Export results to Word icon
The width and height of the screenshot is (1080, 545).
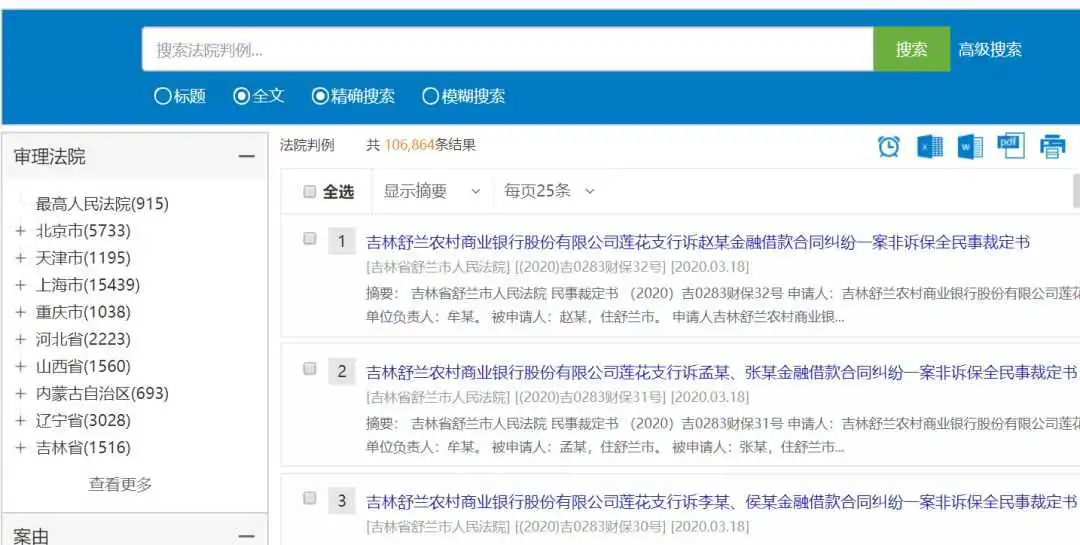point(970,146)
